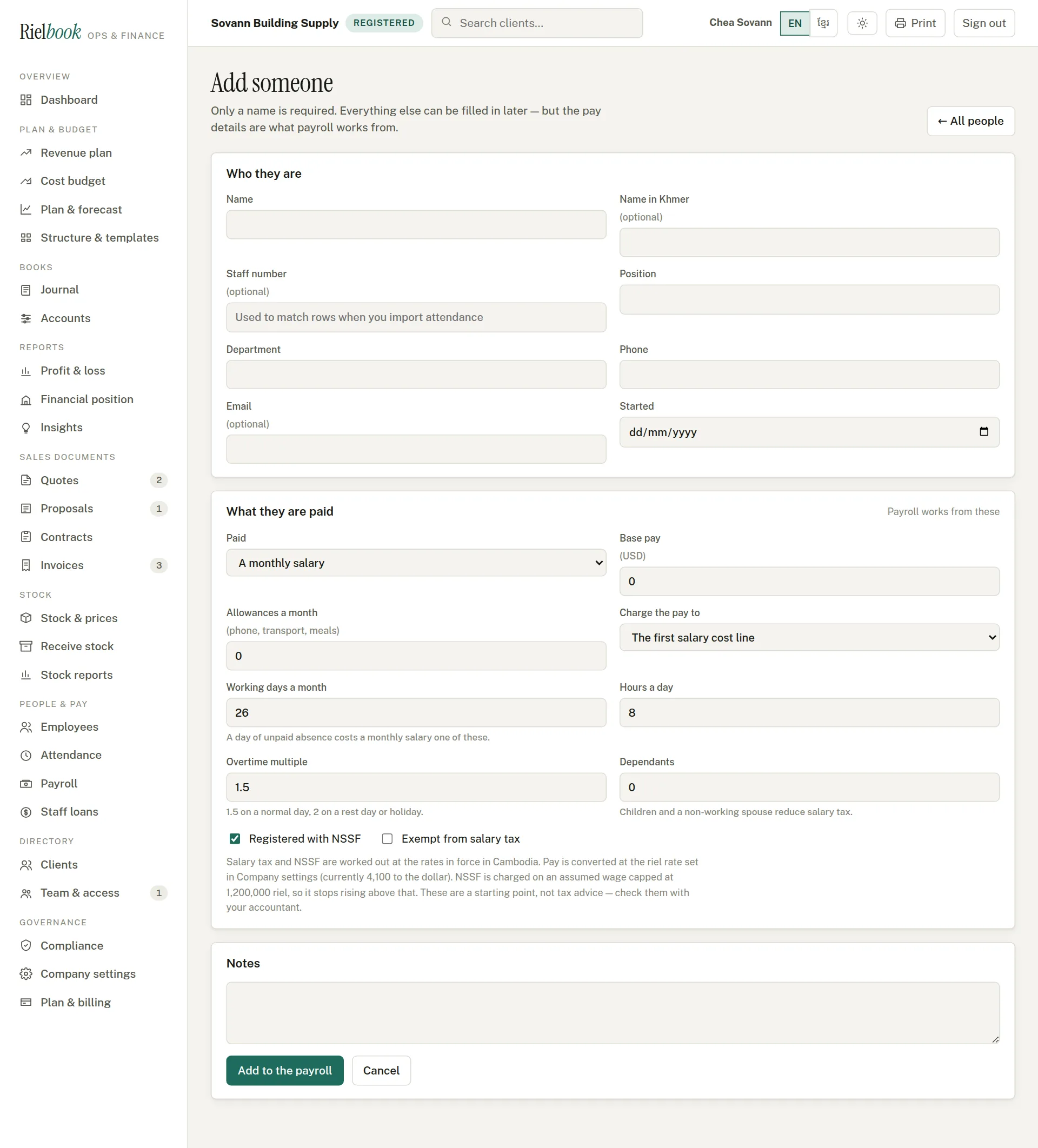Click the Revenue plan trend icon
Screen dimensions: 1038x1148
click(25, 153)
